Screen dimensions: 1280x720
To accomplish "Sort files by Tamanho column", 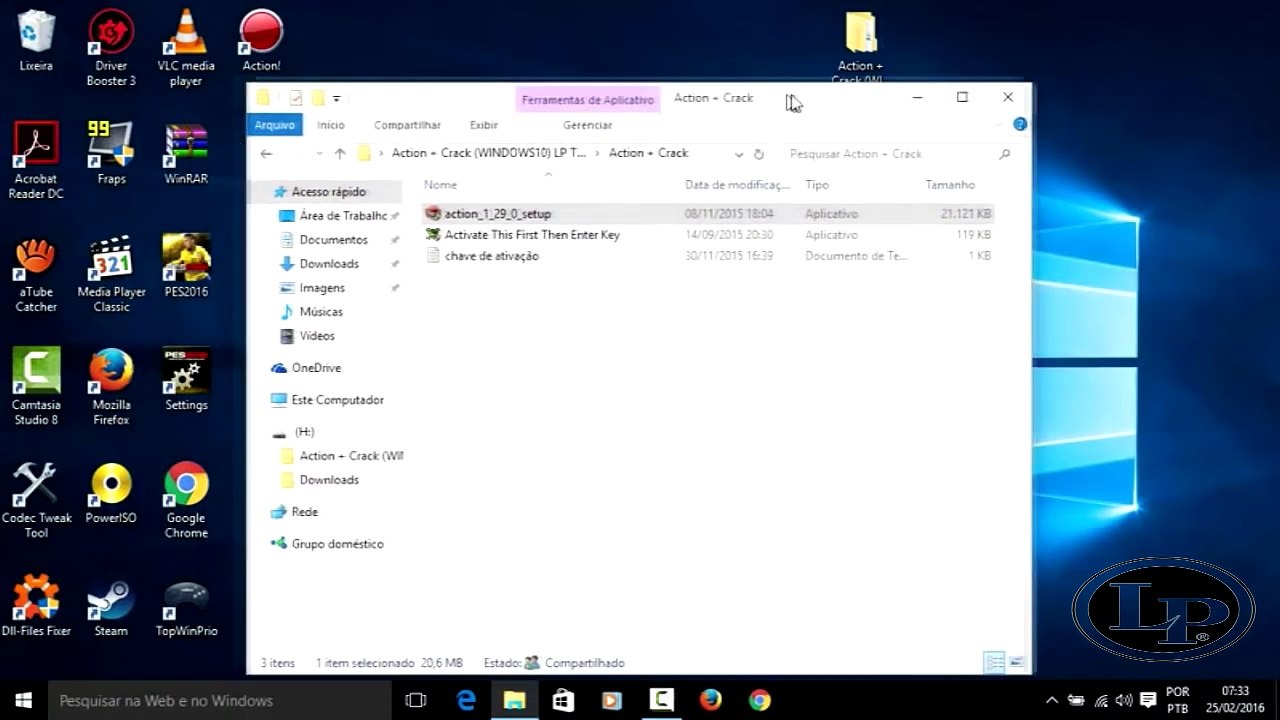I will [x=950, y=185].
